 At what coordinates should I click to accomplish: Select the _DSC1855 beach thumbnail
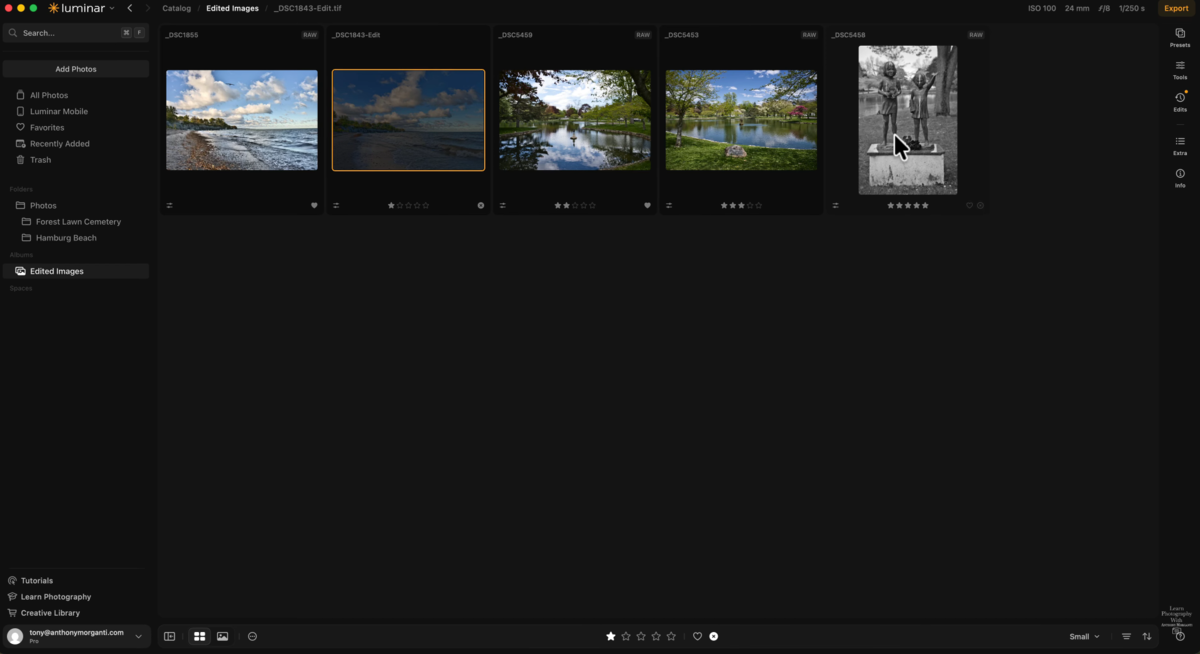coord(242,120)
